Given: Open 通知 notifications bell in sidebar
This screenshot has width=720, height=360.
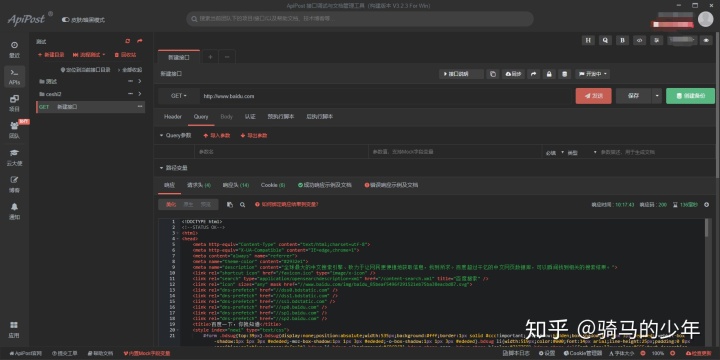Looking at the screenshot, I should click(x=14, y=211).
